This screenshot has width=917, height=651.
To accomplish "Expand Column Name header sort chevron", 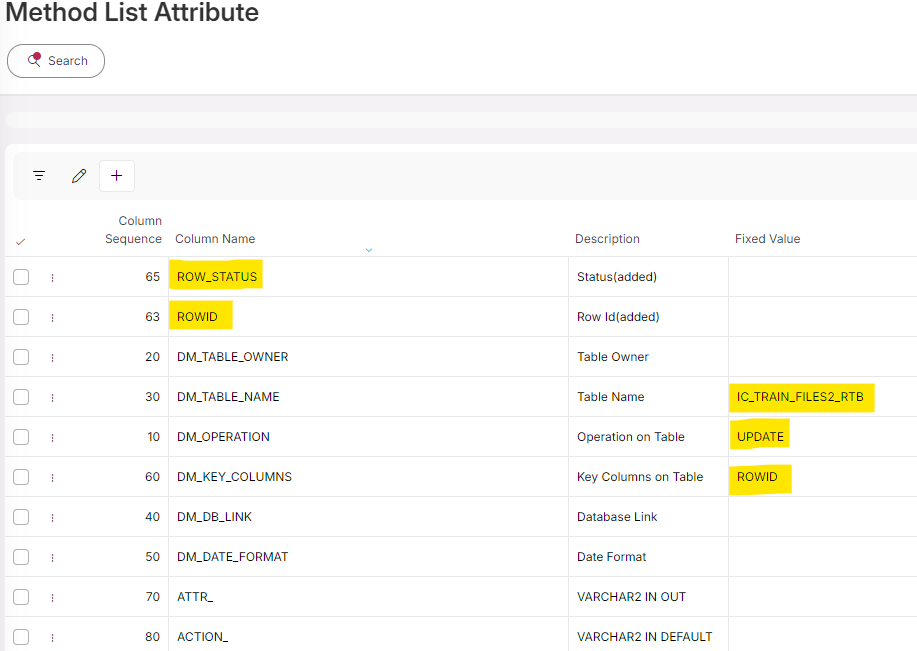I will point(369,250).
